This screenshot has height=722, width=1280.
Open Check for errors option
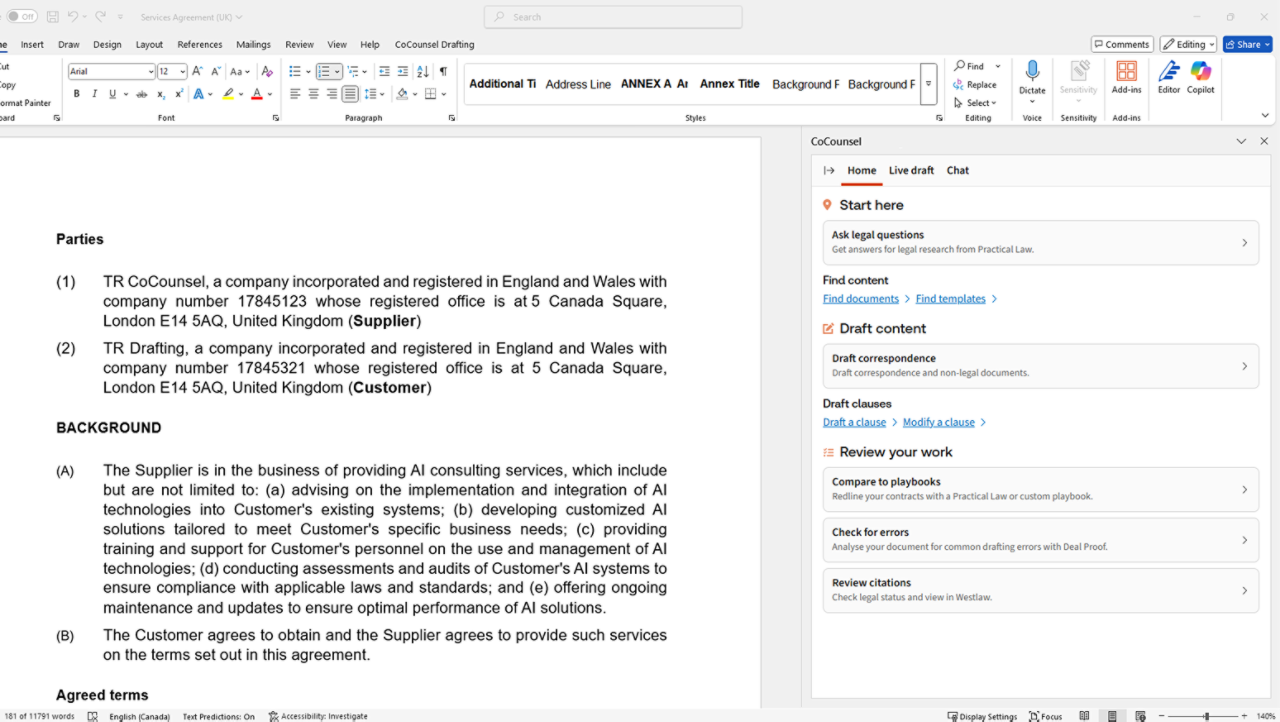[1040, 539]
